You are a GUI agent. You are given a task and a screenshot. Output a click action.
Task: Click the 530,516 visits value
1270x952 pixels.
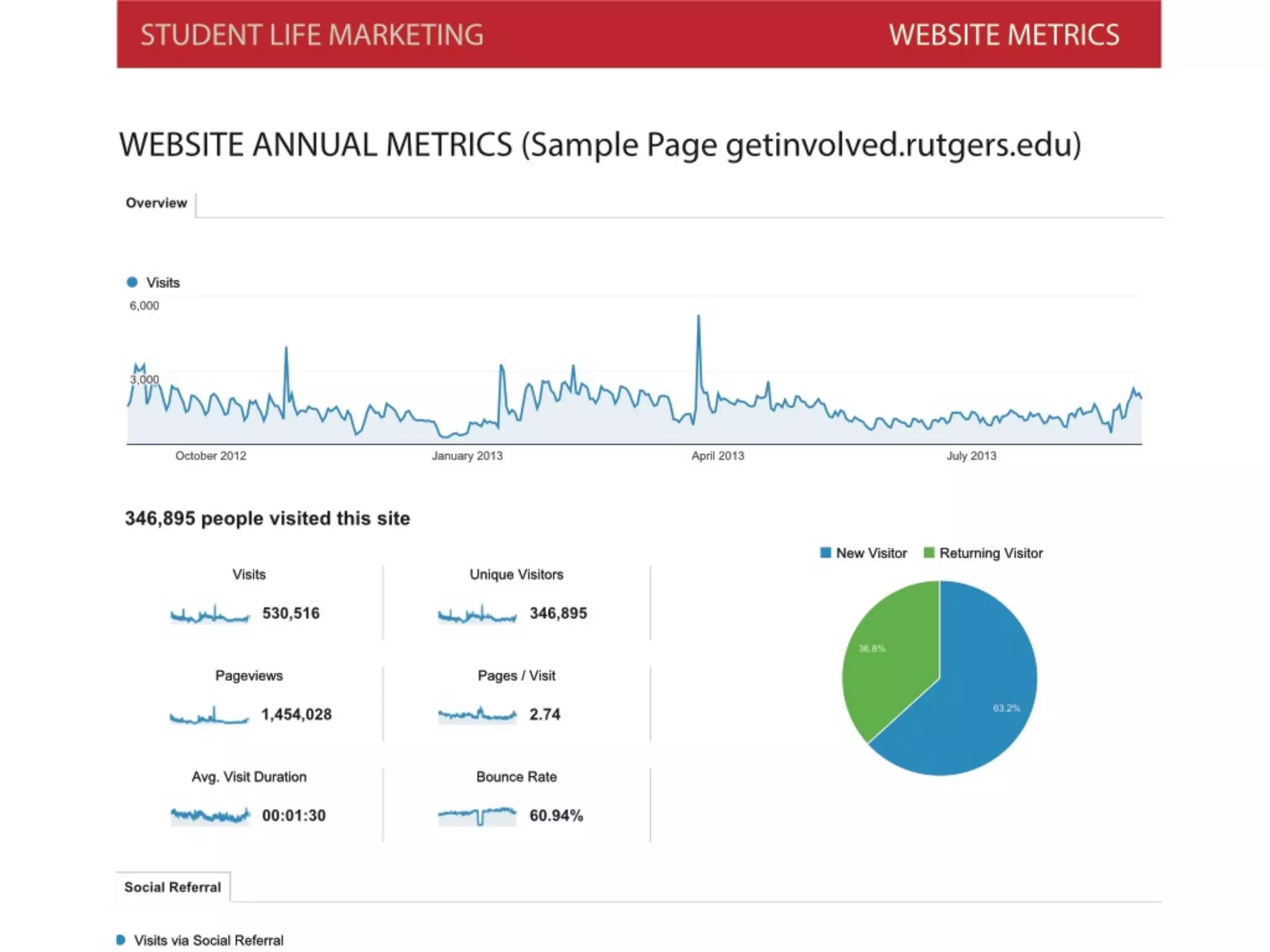click(291, 614)
